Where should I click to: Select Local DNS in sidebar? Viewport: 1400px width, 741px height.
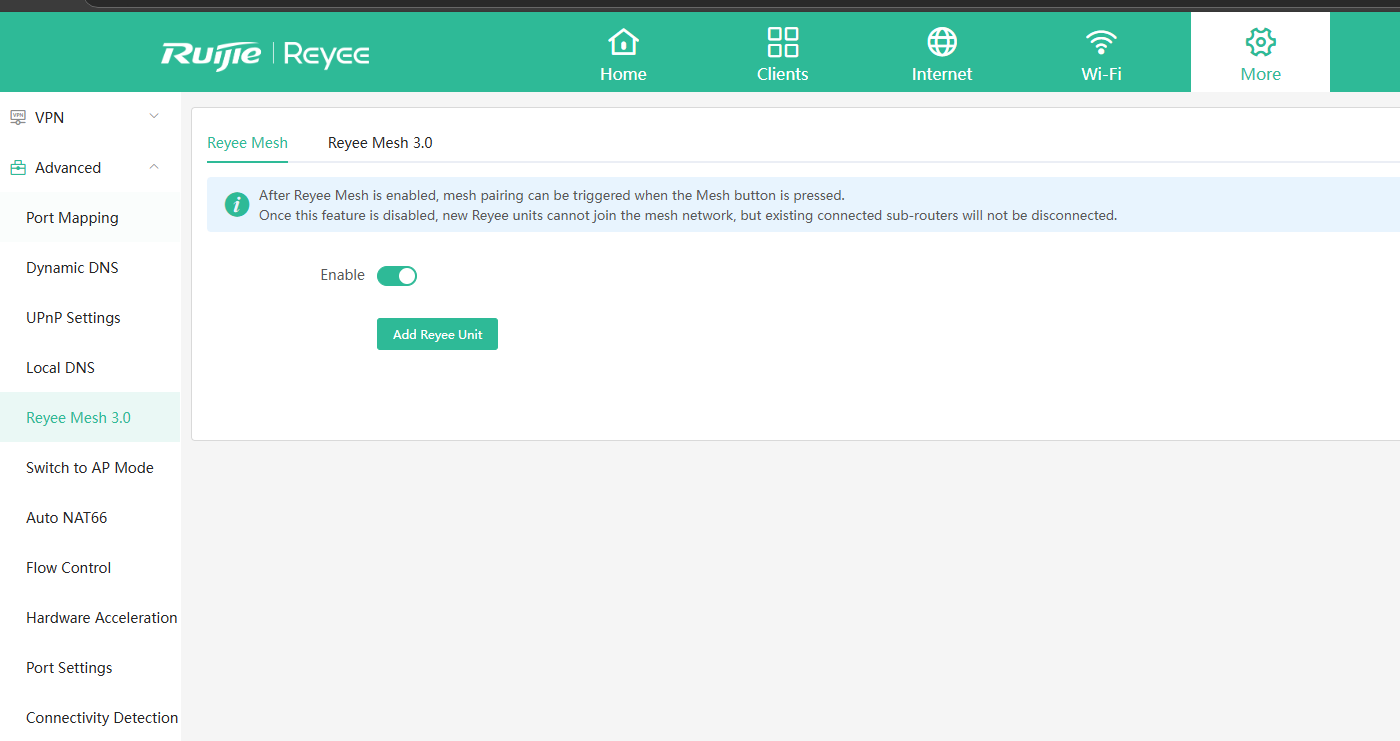90,368
